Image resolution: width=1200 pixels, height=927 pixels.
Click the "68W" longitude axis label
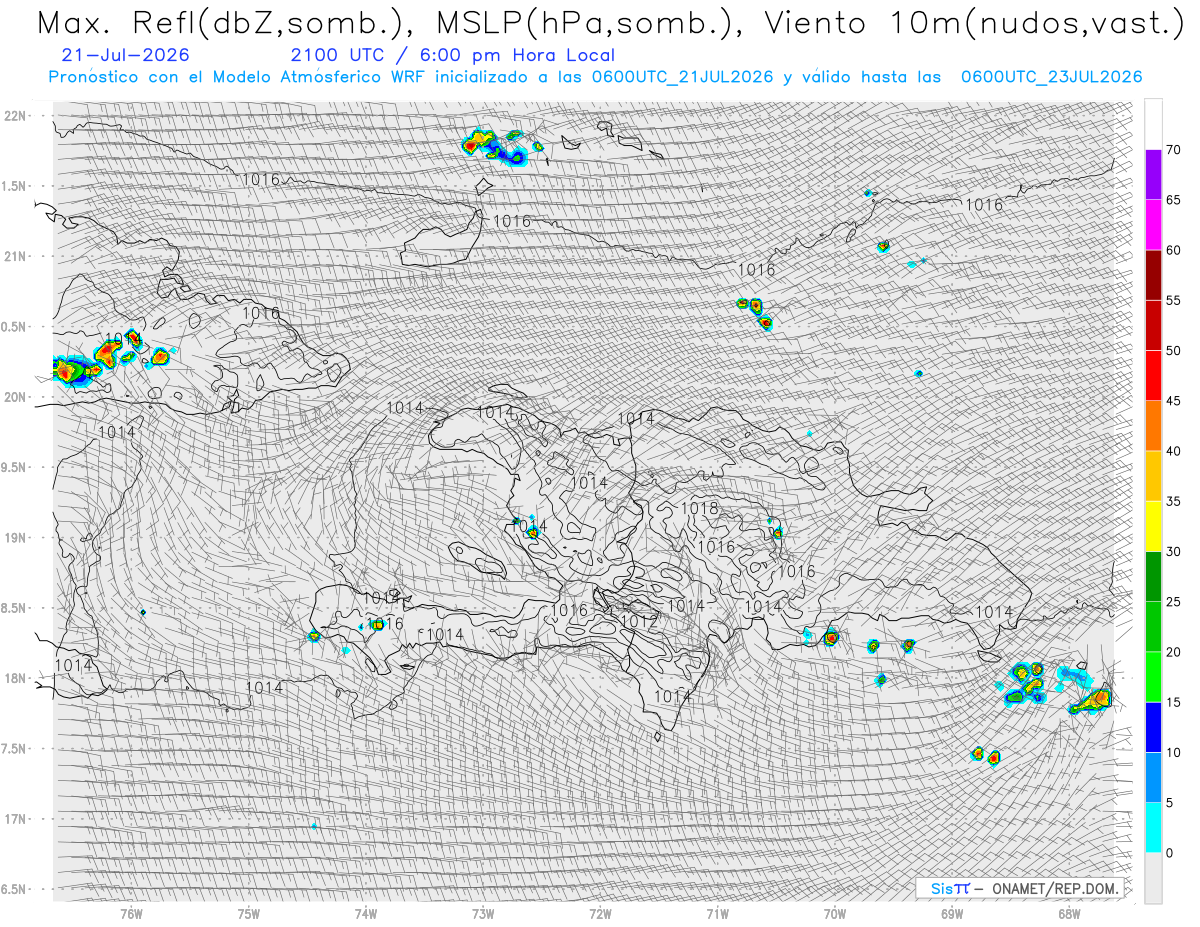pyautogui.click(x=1069, y=913)
